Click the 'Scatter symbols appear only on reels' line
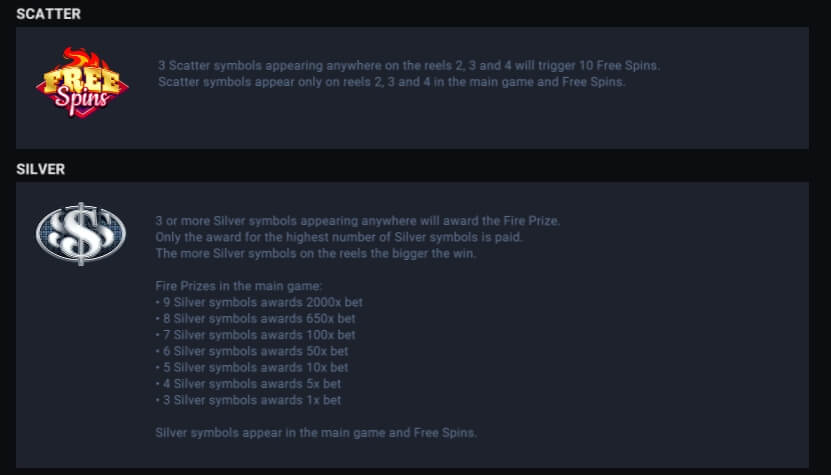Viewport: 831px width, 475px height. tap(392, 82)
